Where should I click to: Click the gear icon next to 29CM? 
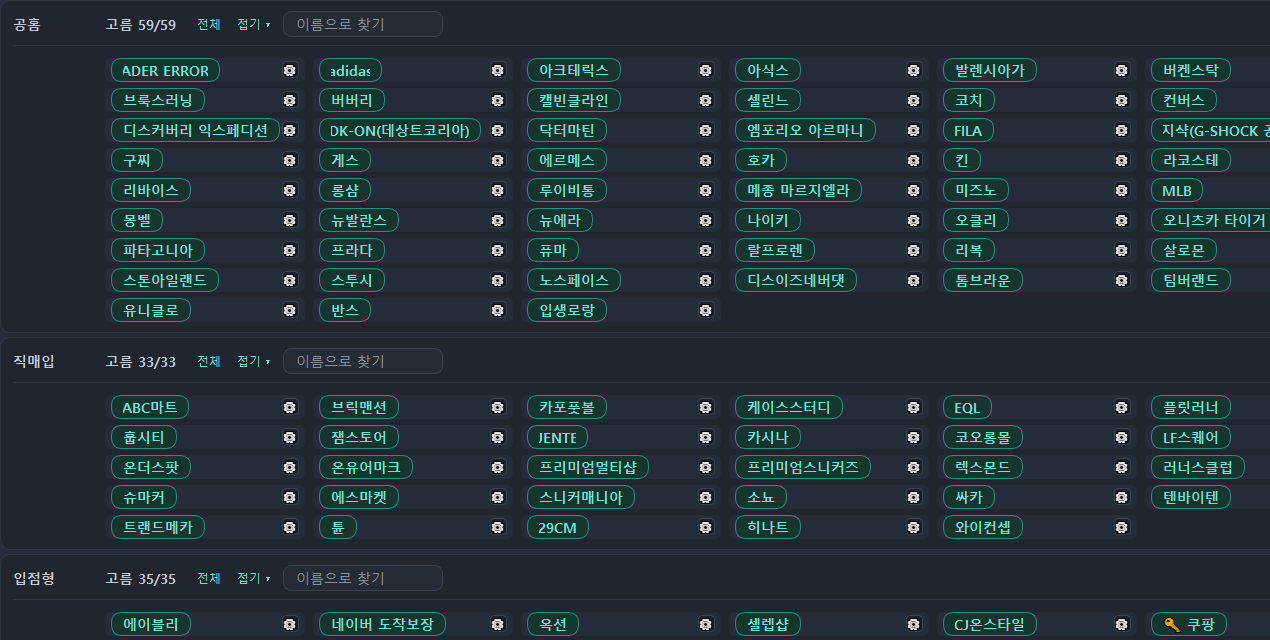(706, 527)
